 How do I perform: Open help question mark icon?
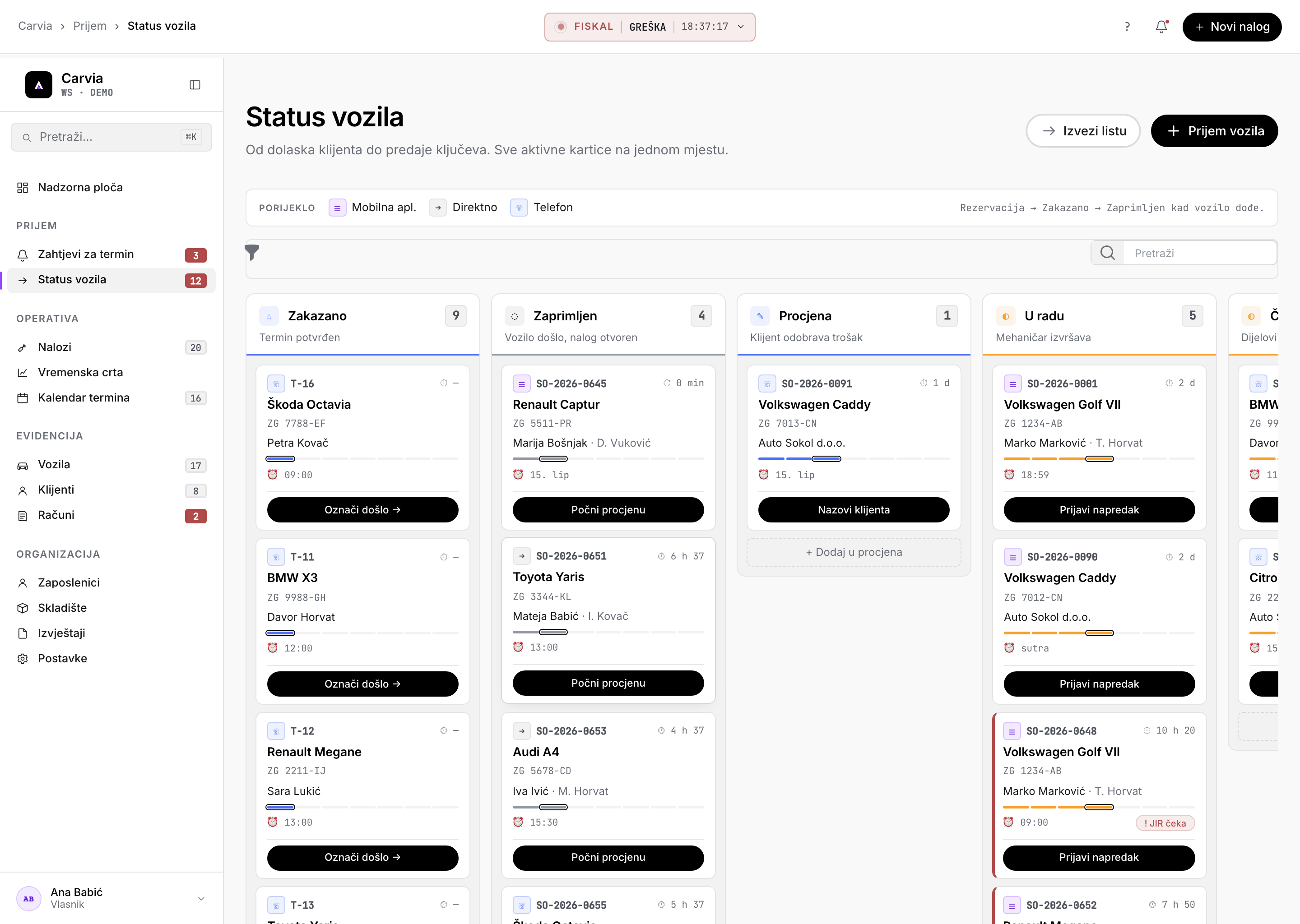pos(1127,27)
